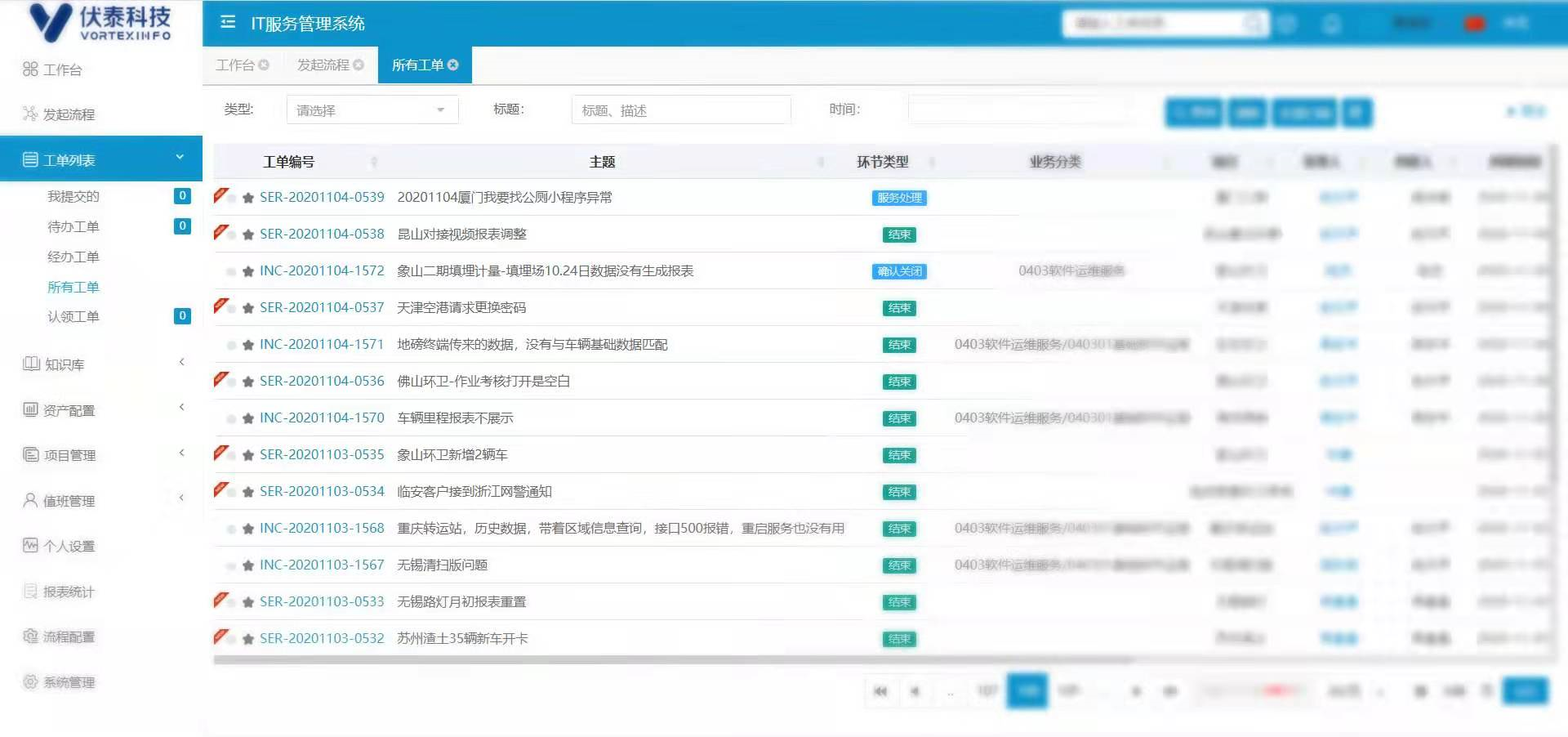Click the 标题、描述 search input field
The height and width of the screenshot is (737, 1568).
680,110
